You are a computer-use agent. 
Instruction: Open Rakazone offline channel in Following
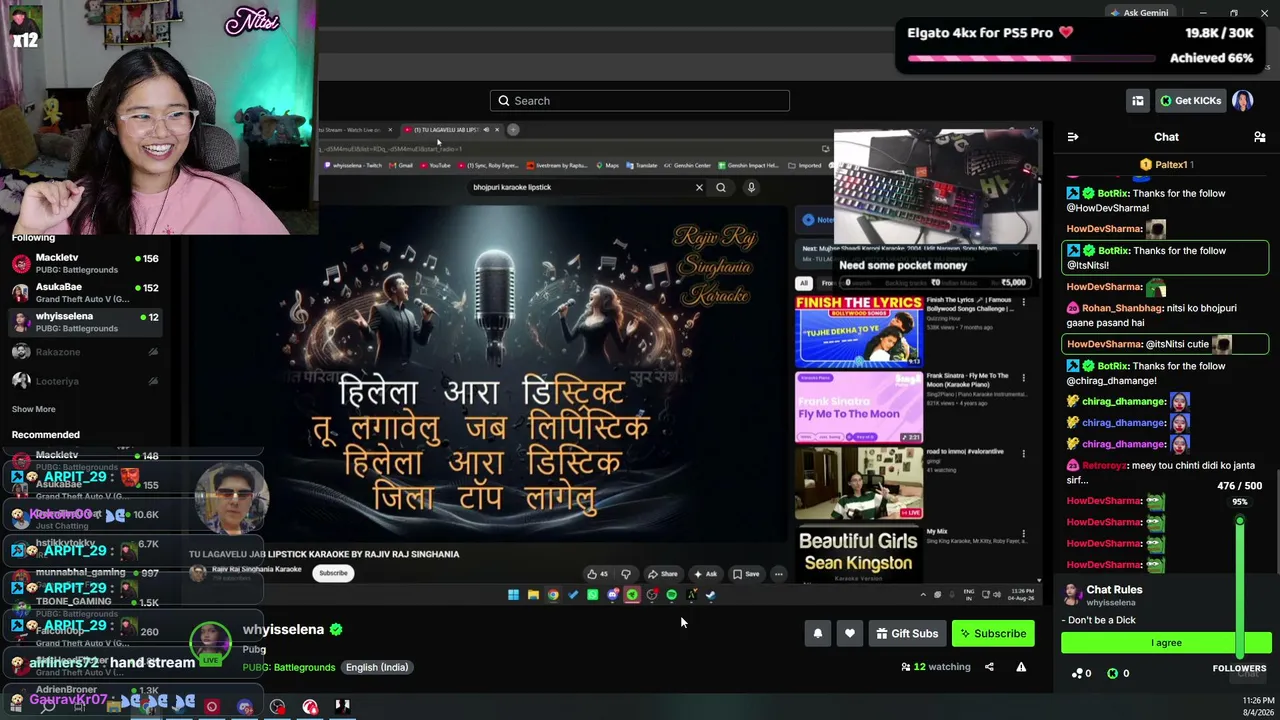pos(85,352)
